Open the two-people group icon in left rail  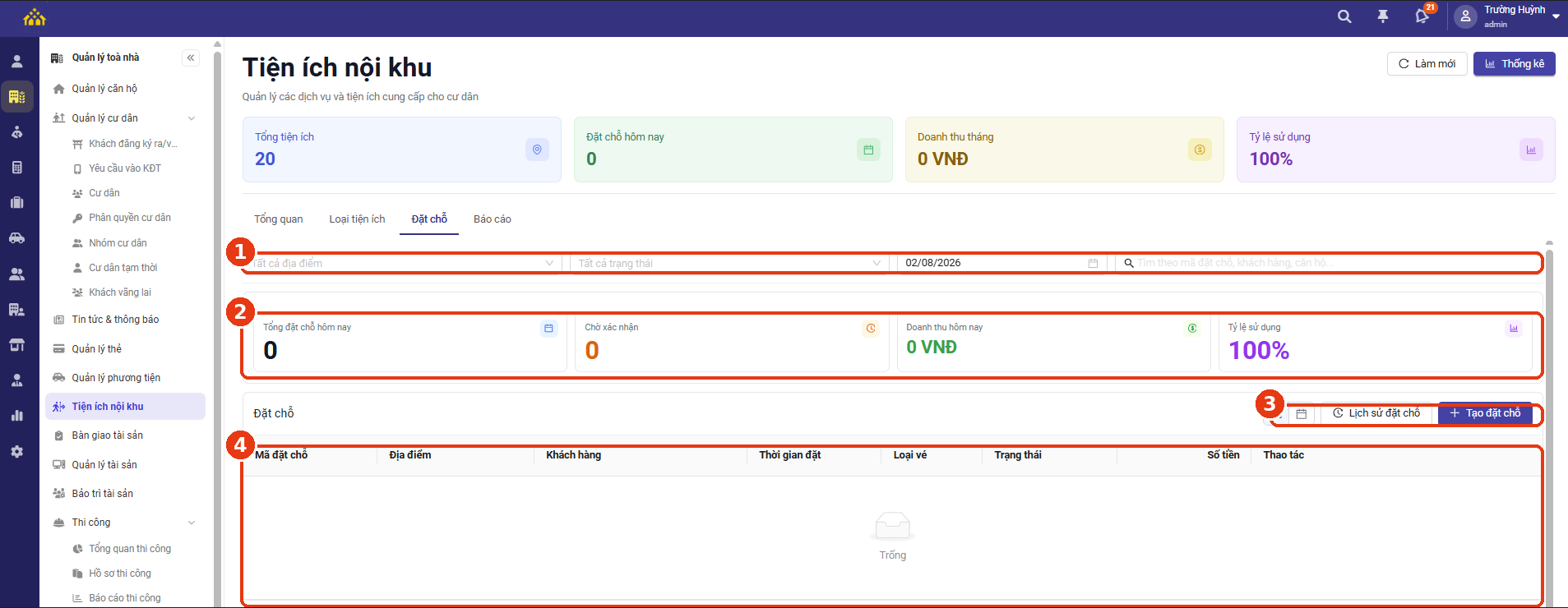click(x=17, y=274)
